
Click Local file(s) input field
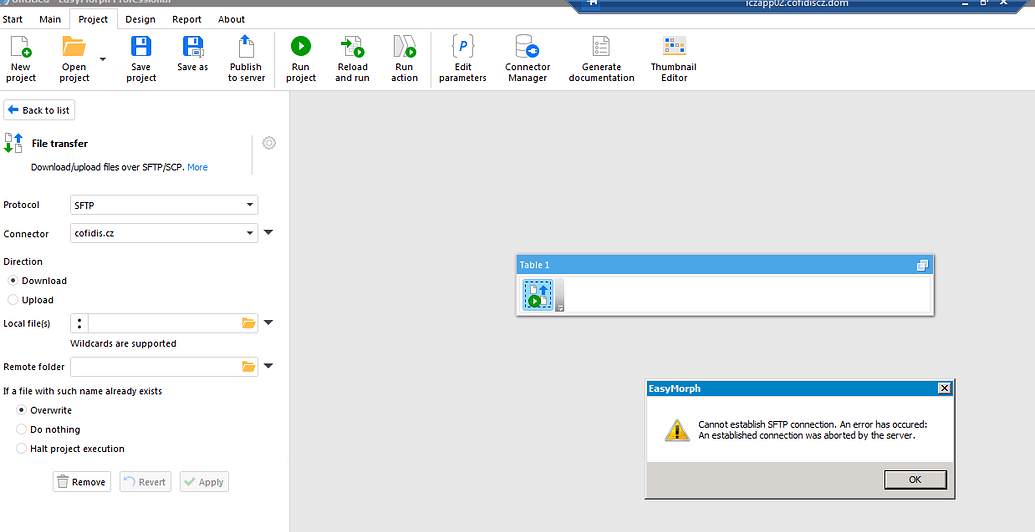[x=164, y=323]
